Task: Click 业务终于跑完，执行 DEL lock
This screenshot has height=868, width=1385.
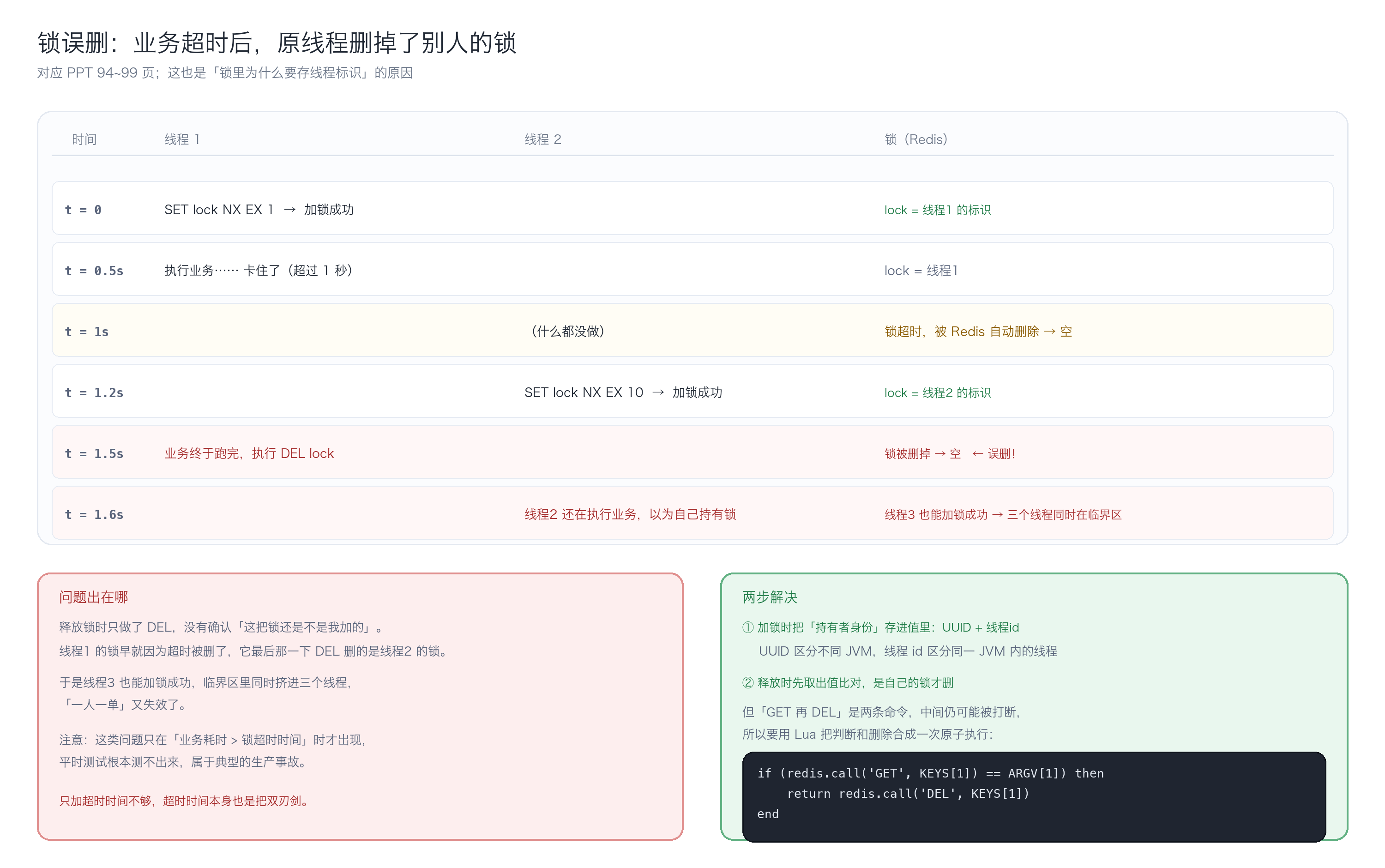Action: point(249,453)
